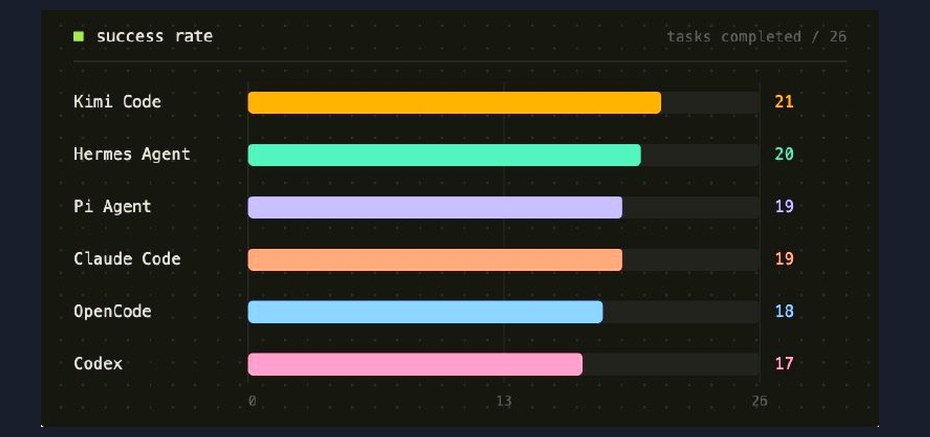This screenshot has height=437, width=930.
Task: Click the 'Hermes Agent' label
Action: pos(132,154)
